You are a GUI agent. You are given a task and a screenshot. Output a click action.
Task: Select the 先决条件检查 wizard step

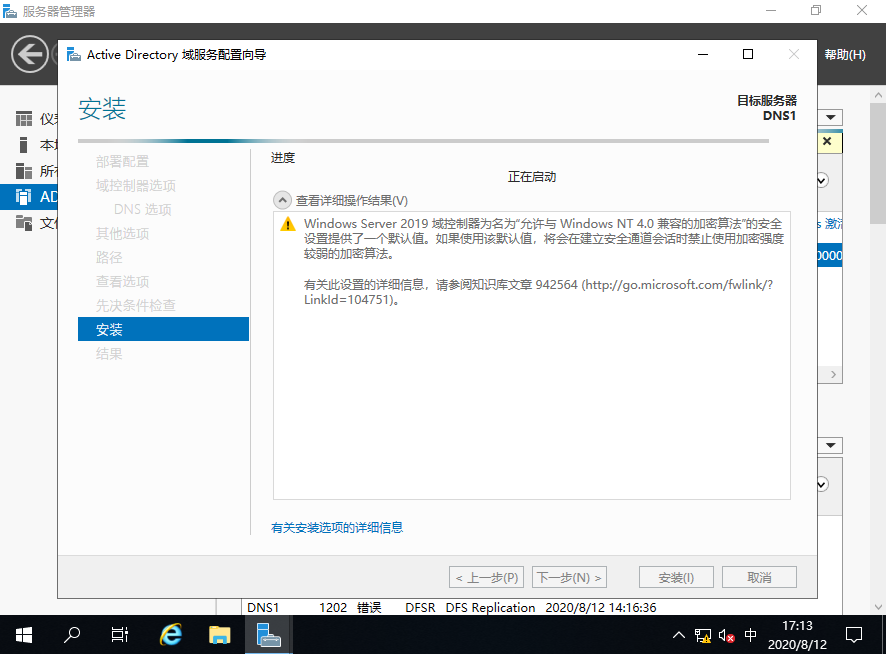click(136, 305)
